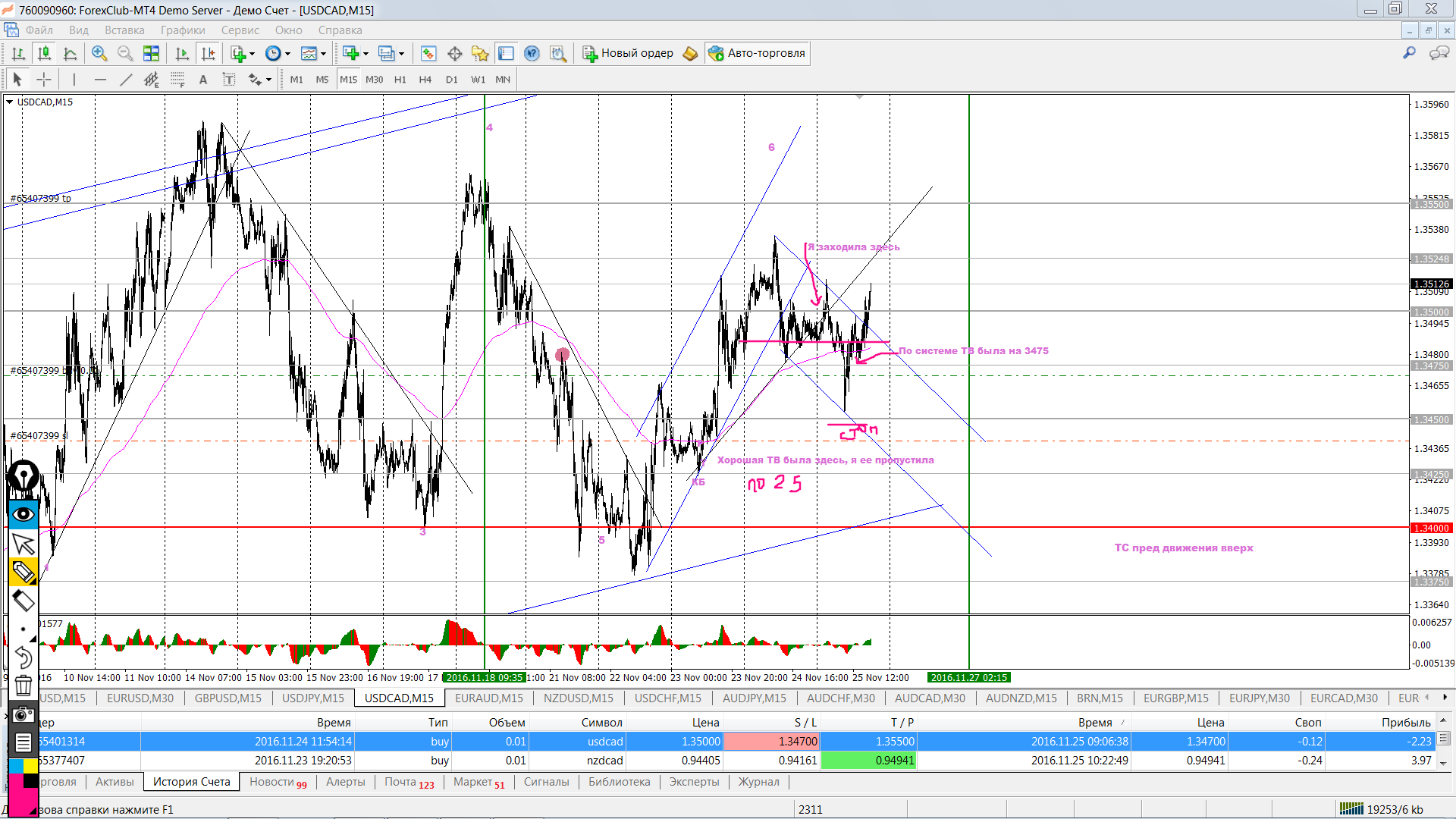
Task: Open the templates dropdown arrow
Action: click(x=324, y=54)
